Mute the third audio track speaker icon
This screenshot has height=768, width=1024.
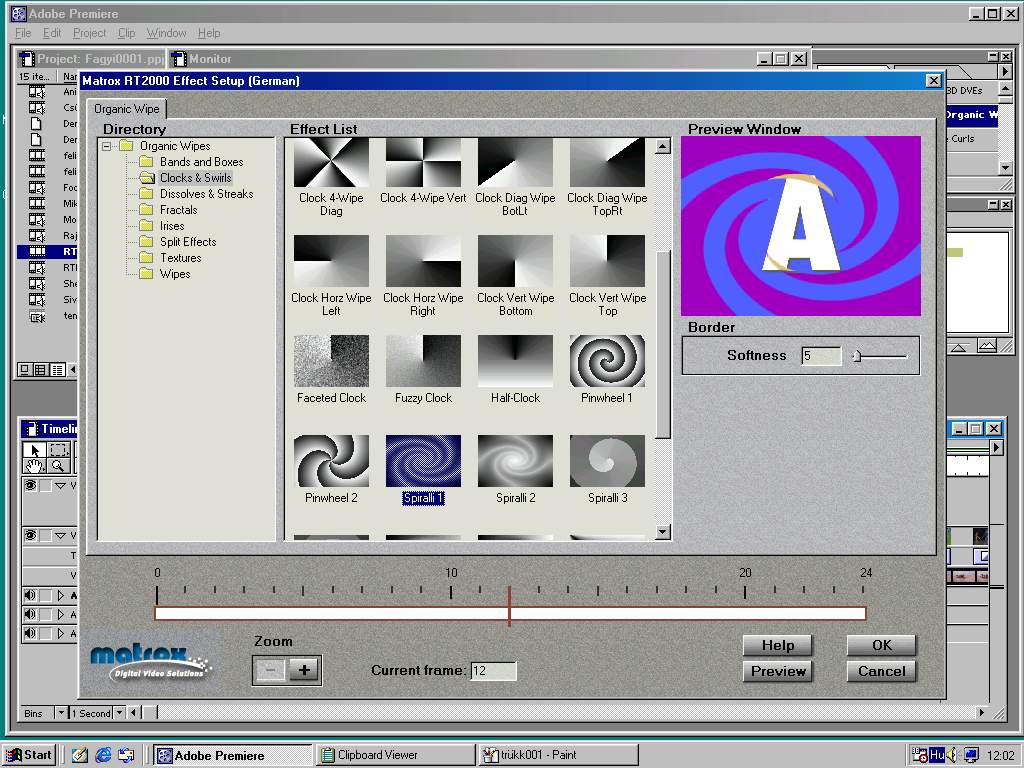(x=30, y=633)
